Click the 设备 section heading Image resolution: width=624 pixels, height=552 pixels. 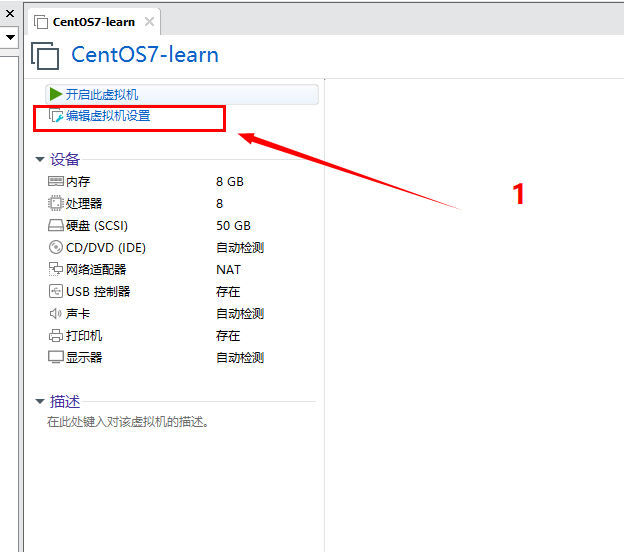point(65,160)
